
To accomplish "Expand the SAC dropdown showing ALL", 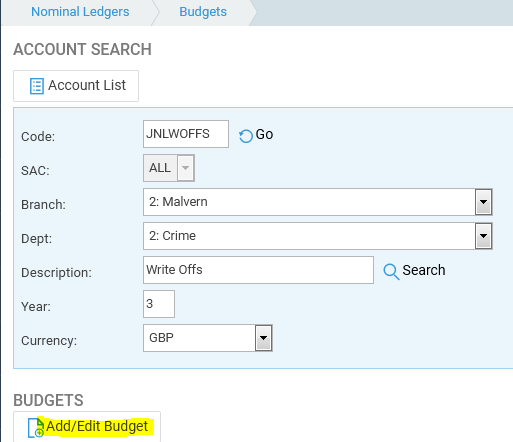I will click(185, 168).
